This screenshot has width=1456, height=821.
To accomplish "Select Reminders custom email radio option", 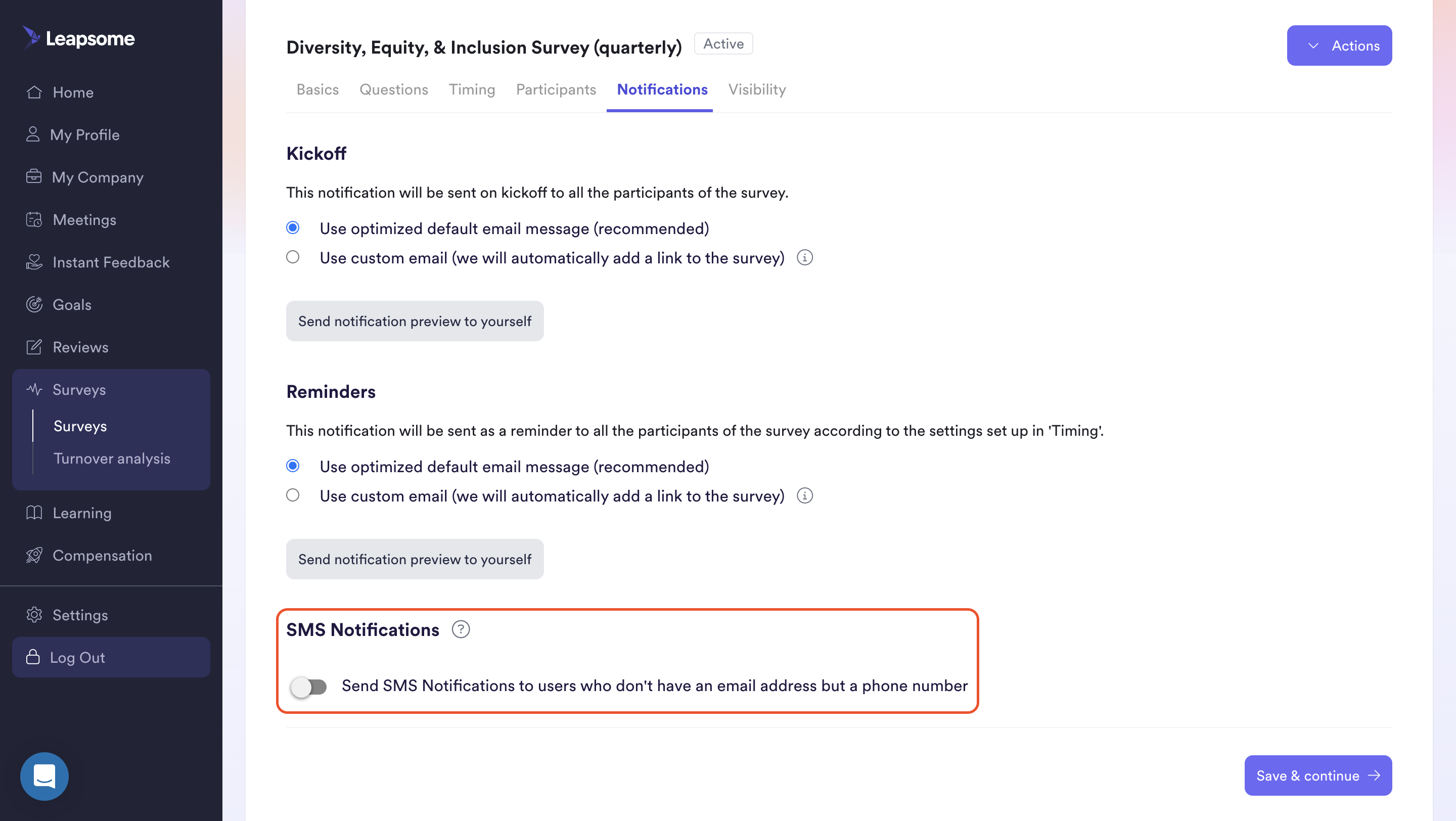I will (x=293, y=495).
